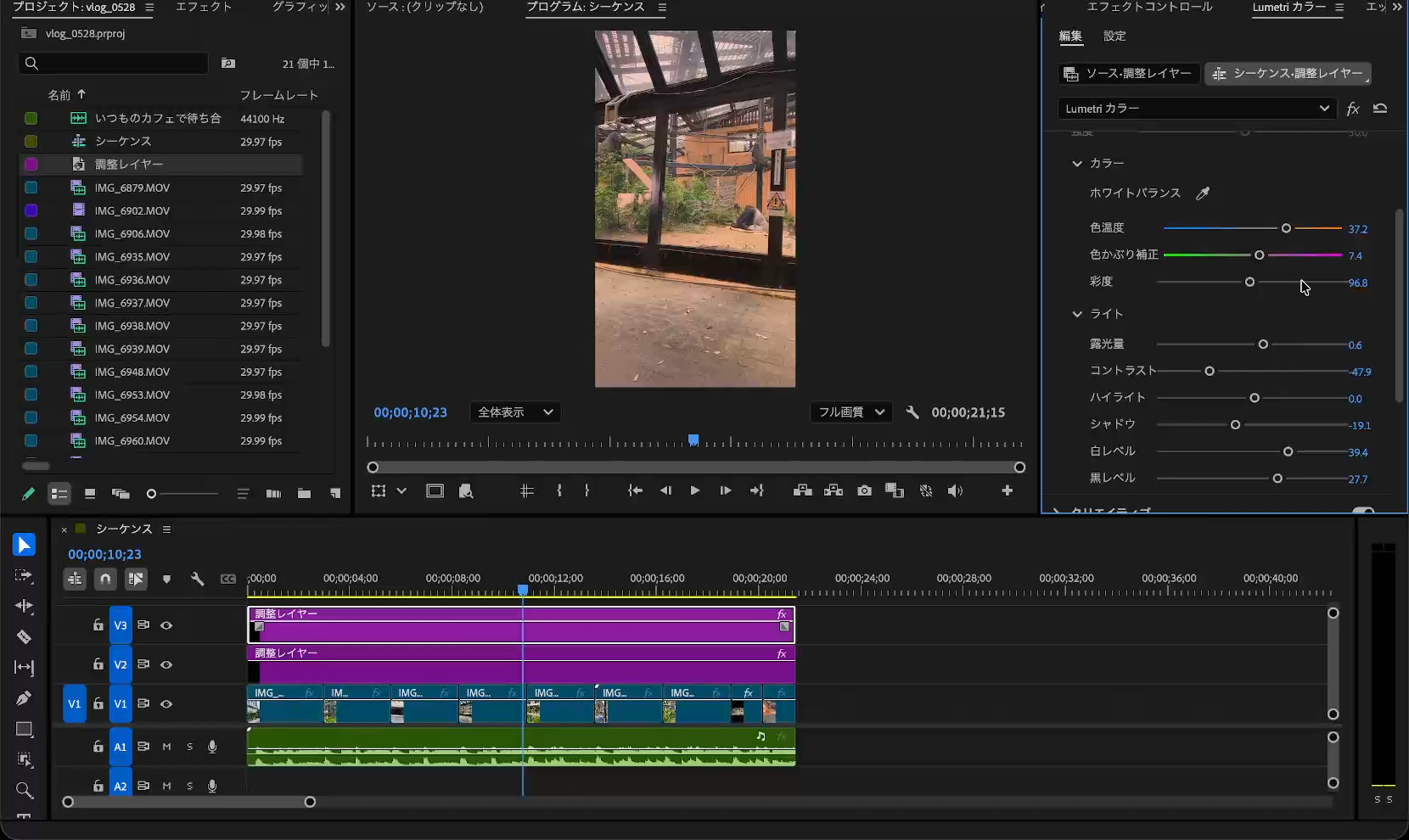Toggle snap in the timeline
Image resolution: width=1409 pixels, height=840 pixels.
point(105,579)
